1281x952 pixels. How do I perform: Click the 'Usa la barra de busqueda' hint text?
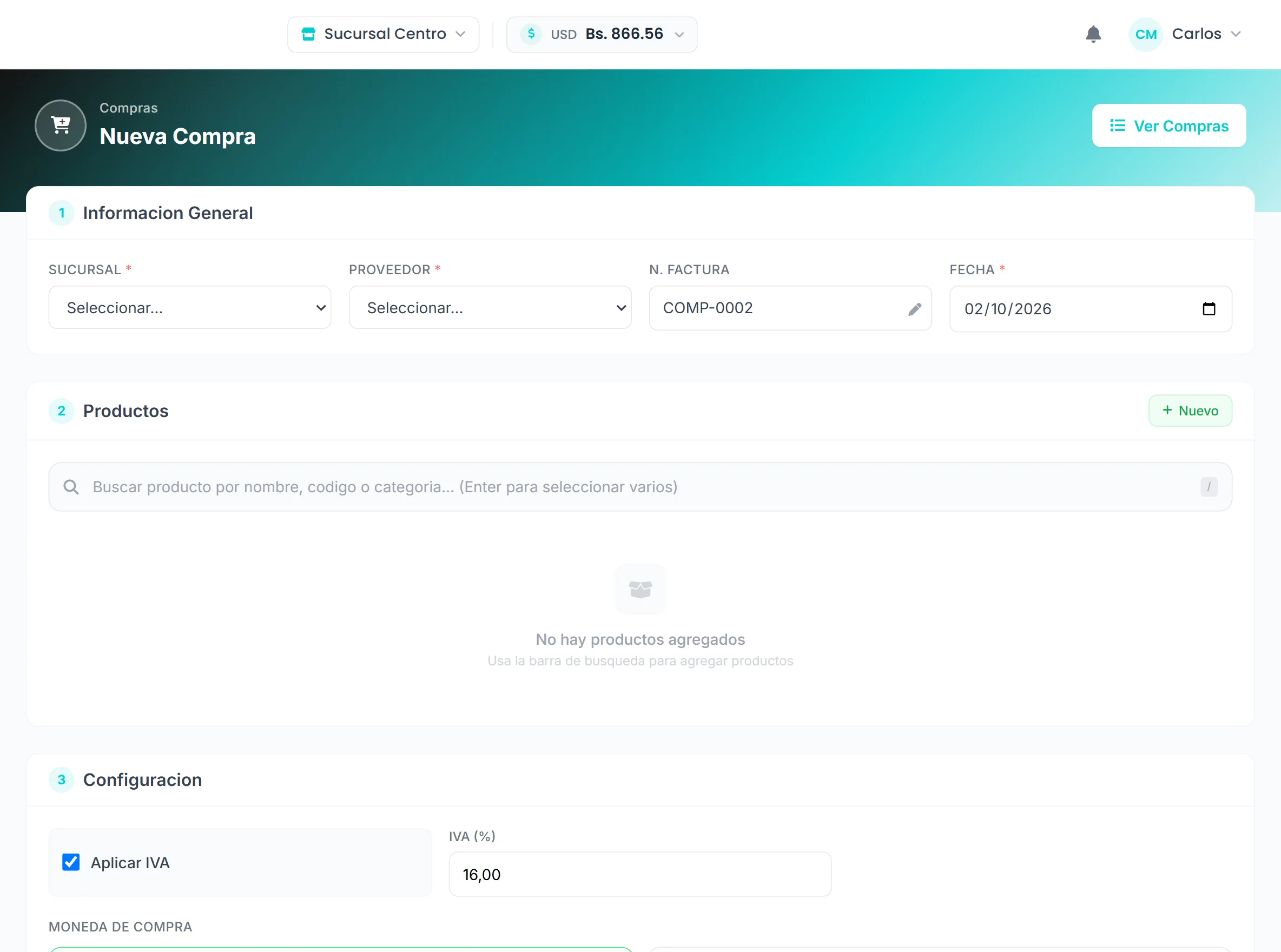click(640, 660)
